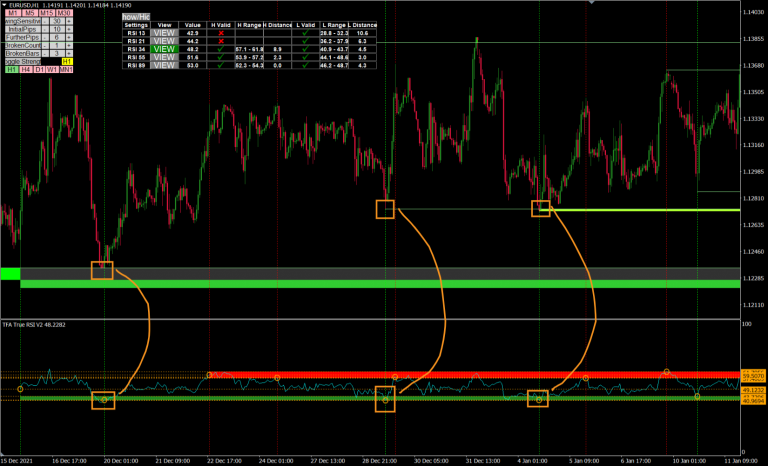Image resolution: width=768 pixels, height=466 pixels.
Task: Toggle the yellow H1 strength button
Action: 66,62
